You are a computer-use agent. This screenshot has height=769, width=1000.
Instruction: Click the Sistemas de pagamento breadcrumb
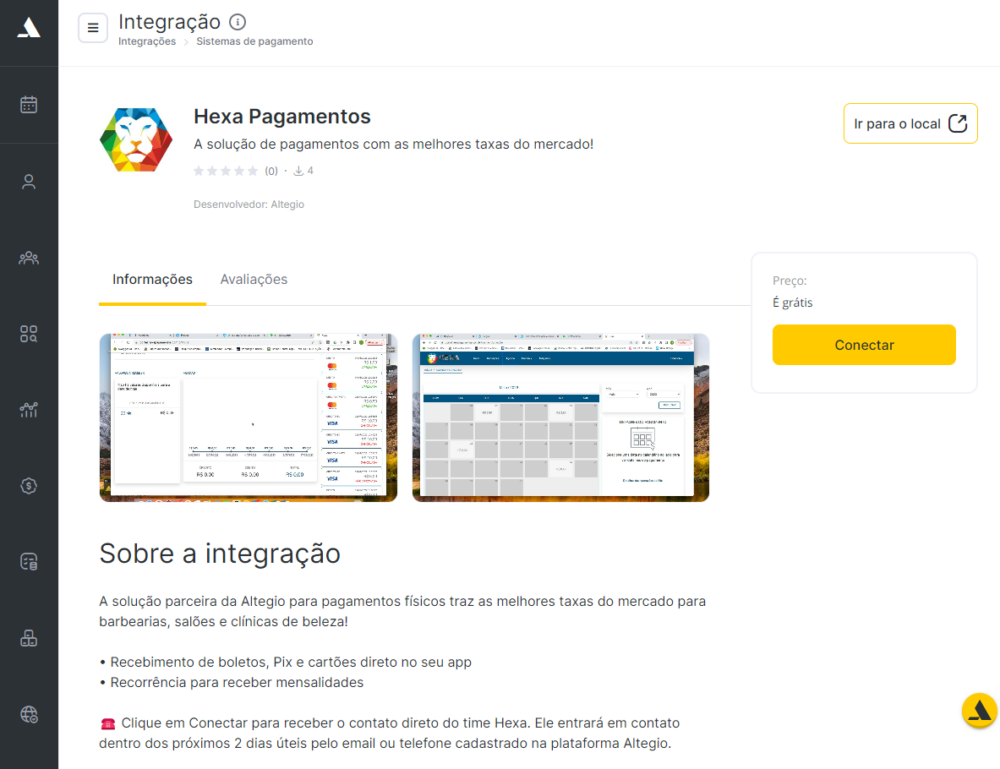pos(254,41)
